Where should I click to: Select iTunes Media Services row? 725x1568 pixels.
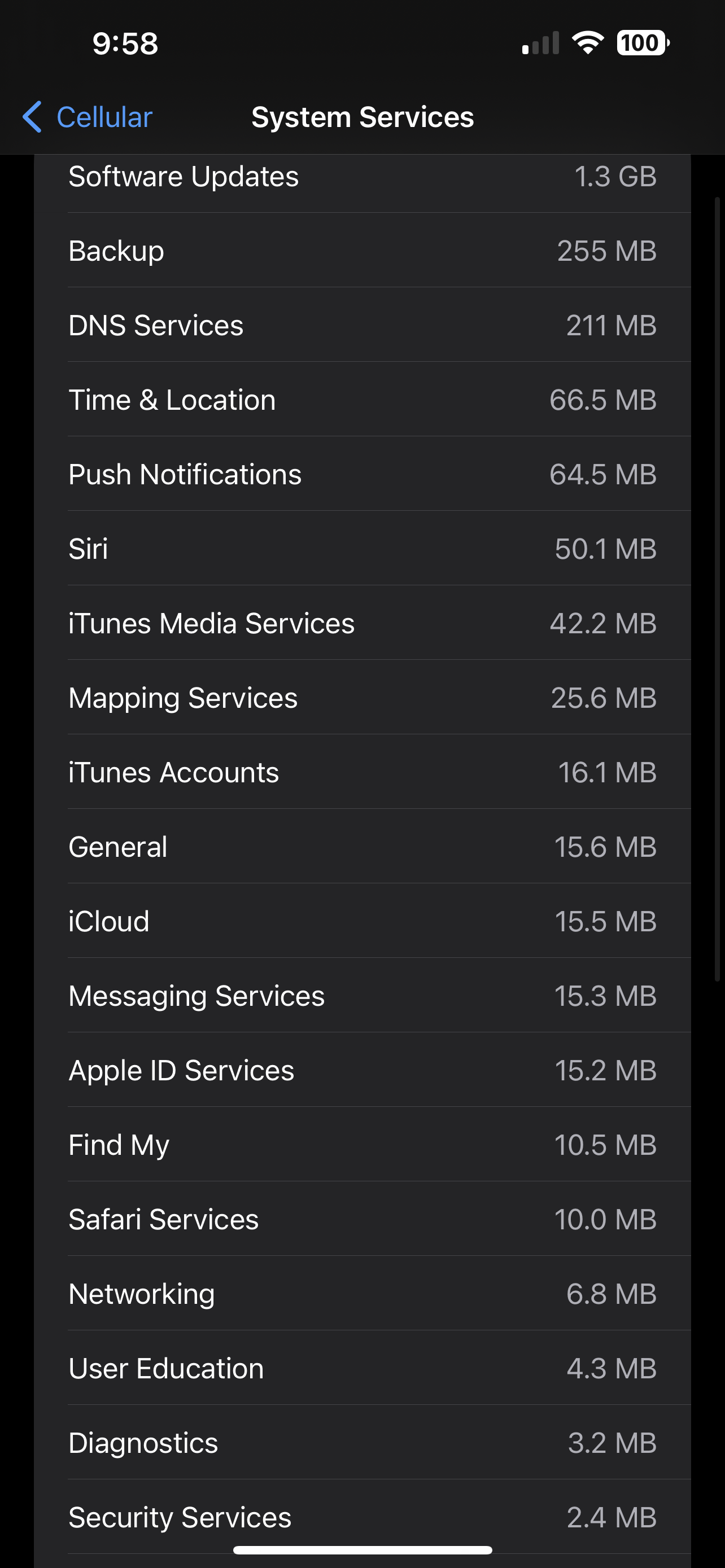pos(362,623)
